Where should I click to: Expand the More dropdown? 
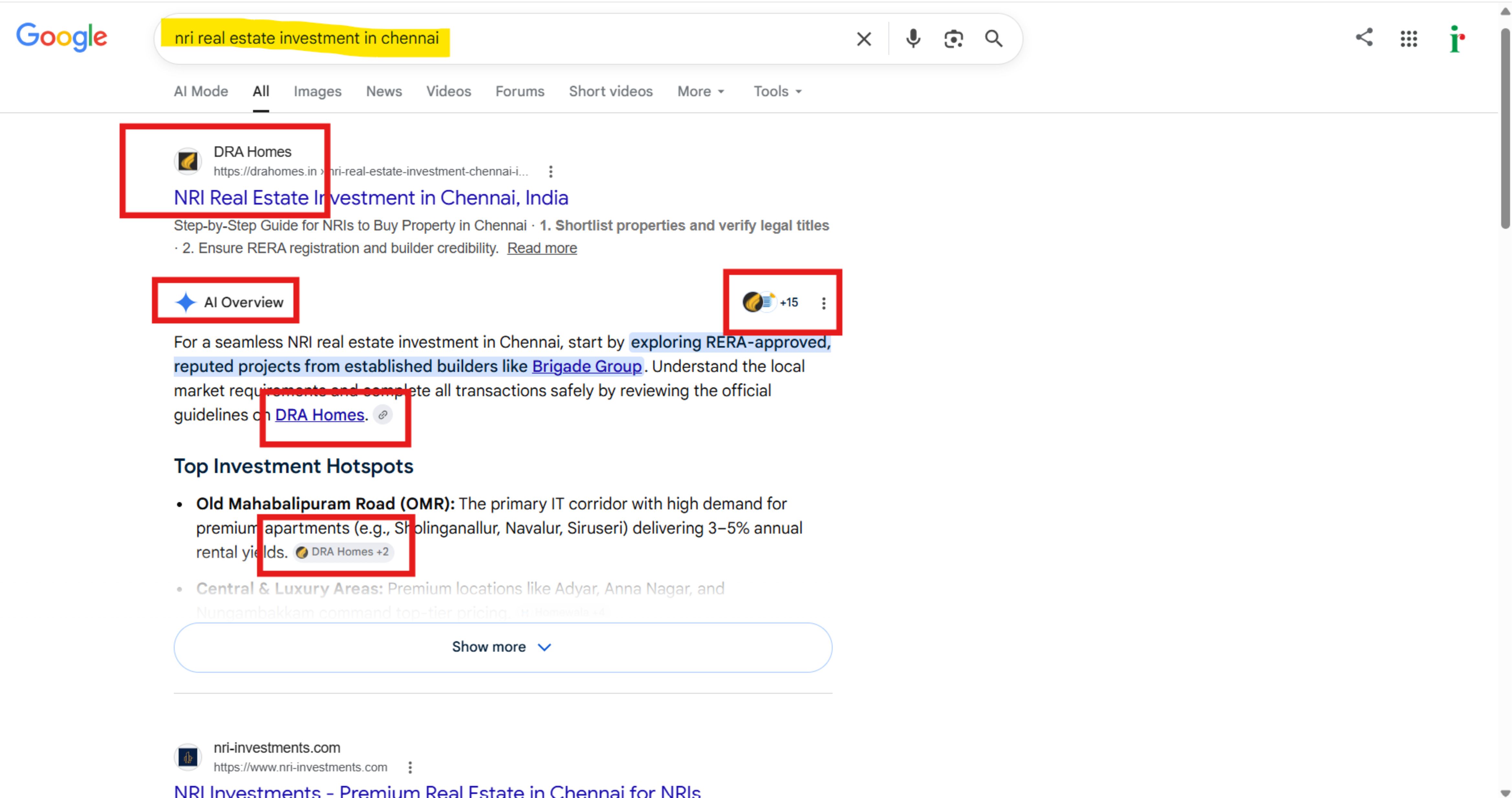click(701, 92)
